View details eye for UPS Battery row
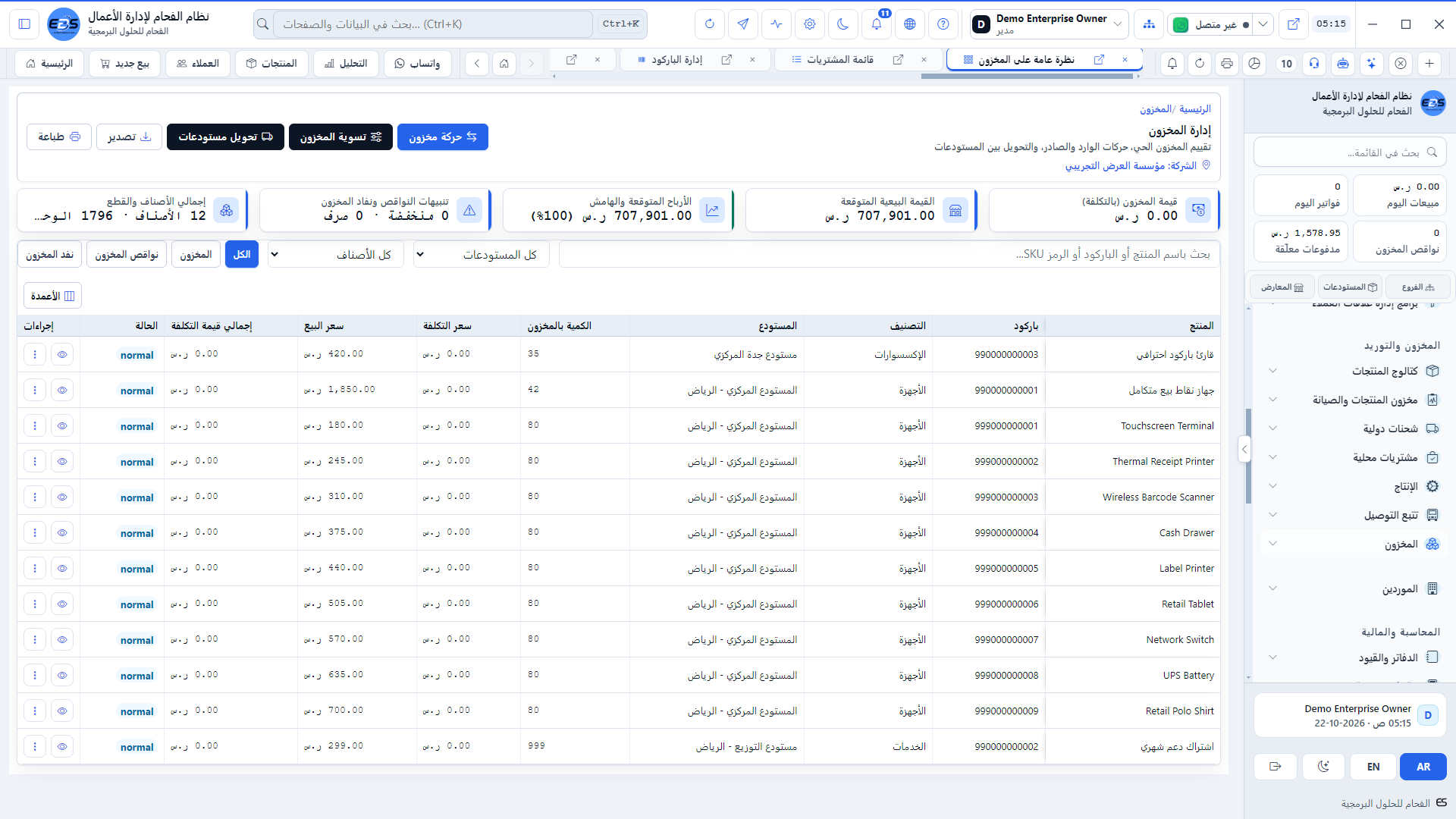The image size is (1456, 819). (62, 676)
